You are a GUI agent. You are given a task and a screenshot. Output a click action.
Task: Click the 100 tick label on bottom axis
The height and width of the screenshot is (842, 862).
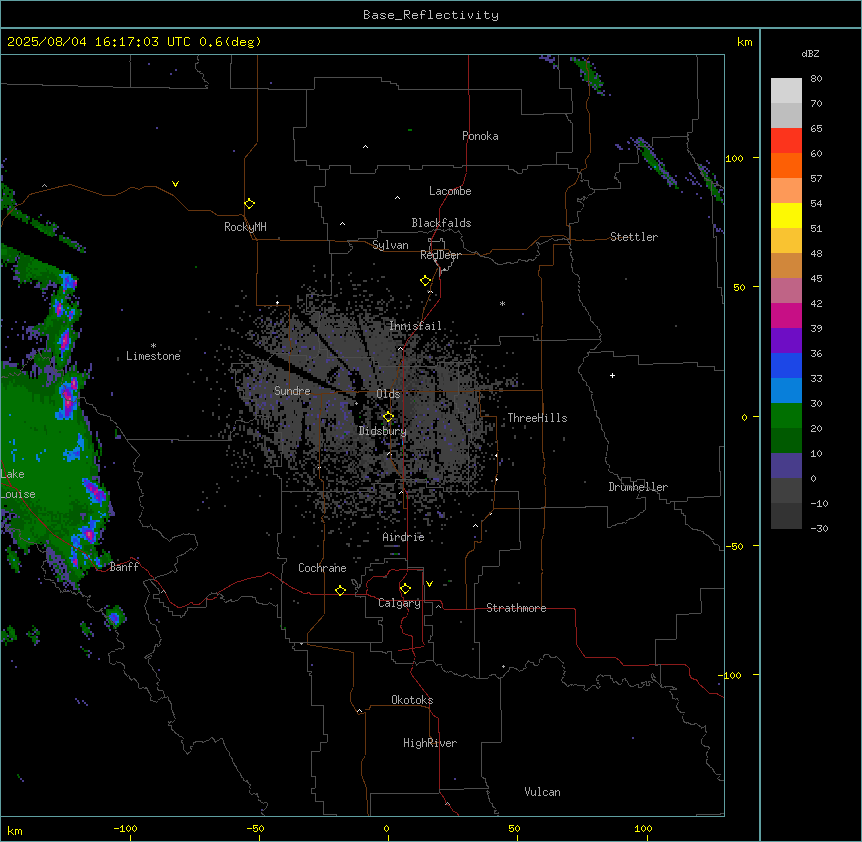(x=643, y=828)
